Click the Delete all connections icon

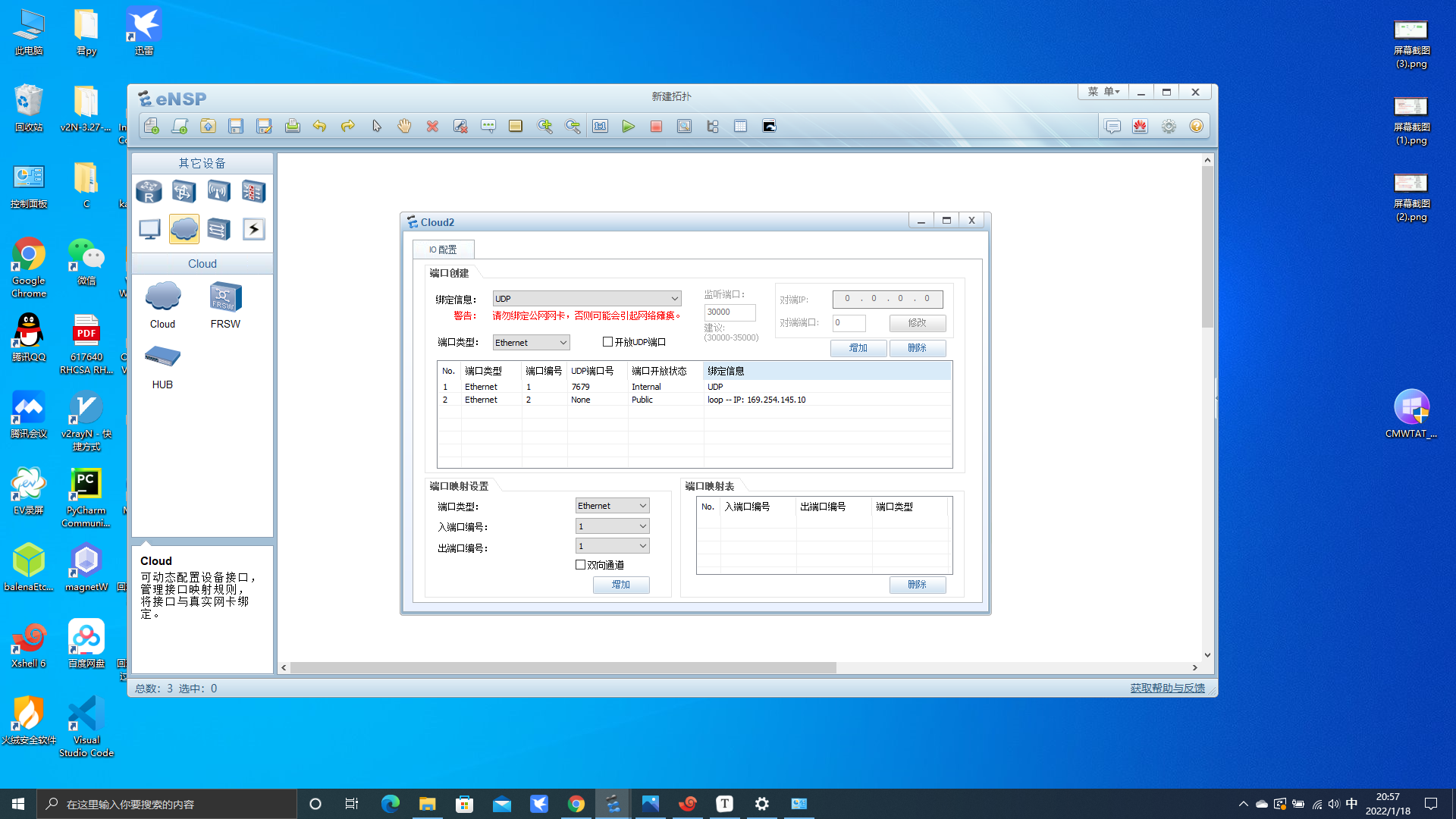click(x=460, y=127)
